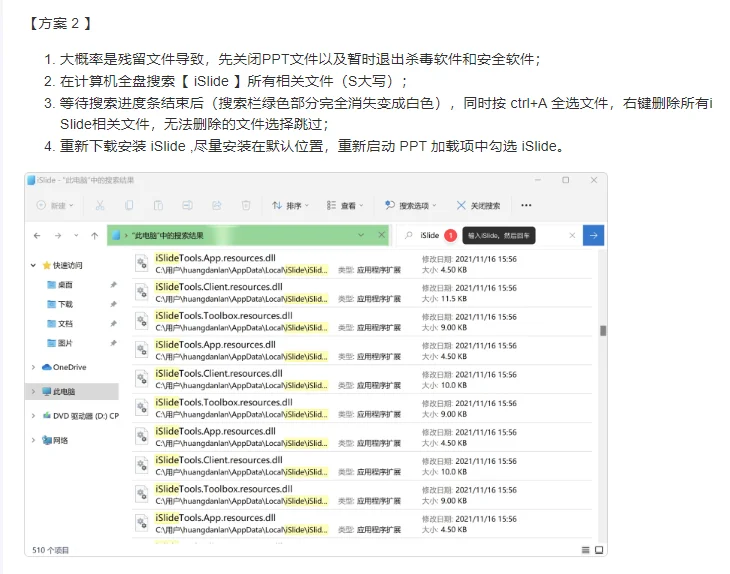Click the window title iSlide - "此电脑"中的搜索结果
Viewport: 730px width, 574px height.
pos(85,180)
